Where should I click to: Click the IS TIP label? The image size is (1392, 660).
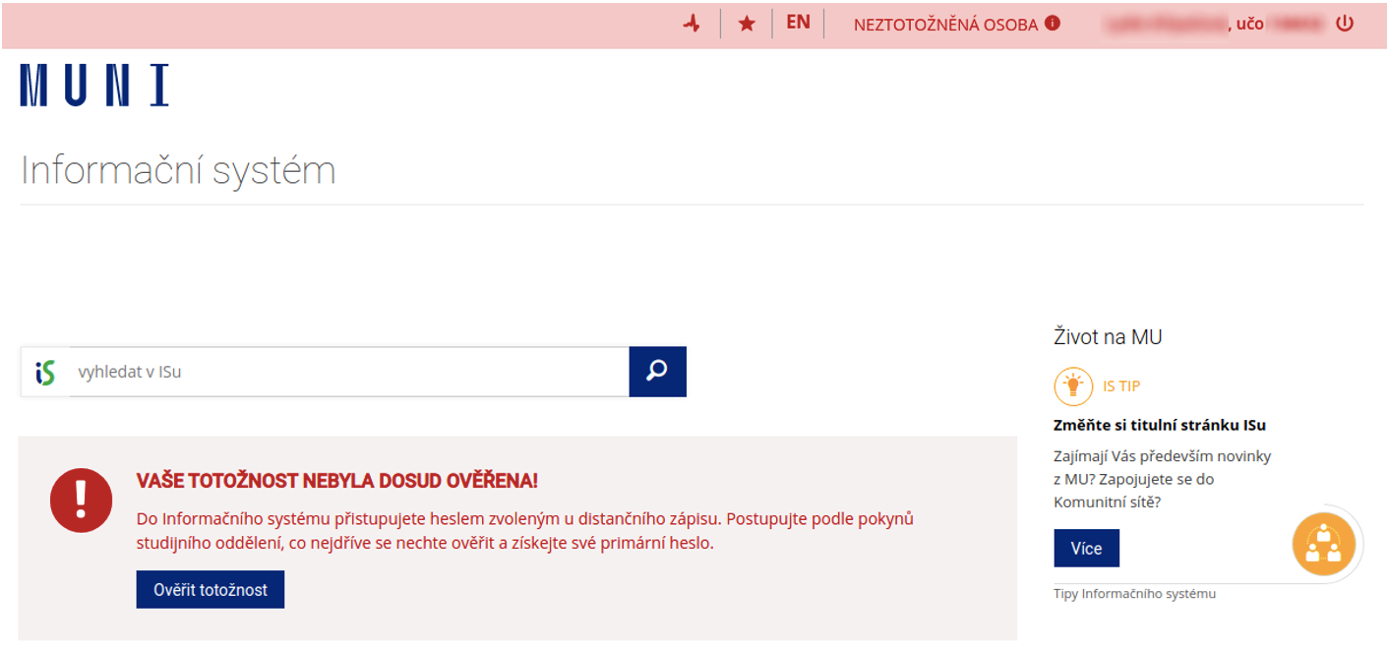1121,386
